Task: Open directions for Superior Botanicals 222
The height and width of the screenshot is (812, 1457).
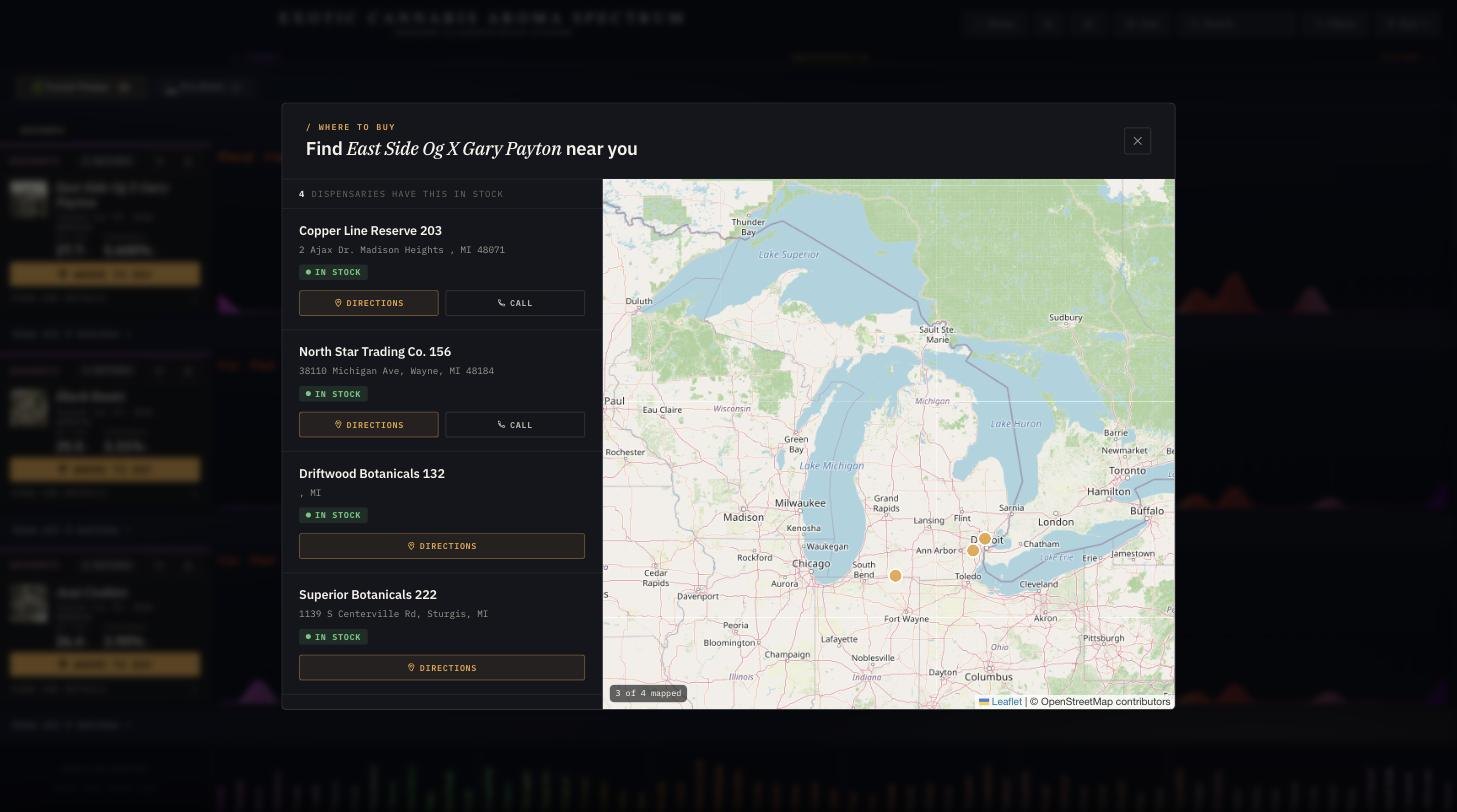Action: (442, 668)
